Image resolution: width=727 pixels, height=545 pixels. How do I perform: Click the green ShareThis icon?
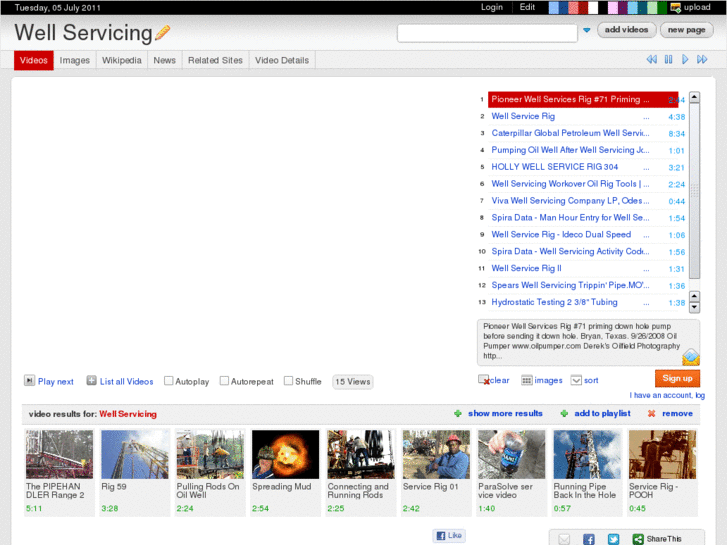(638, 539)
